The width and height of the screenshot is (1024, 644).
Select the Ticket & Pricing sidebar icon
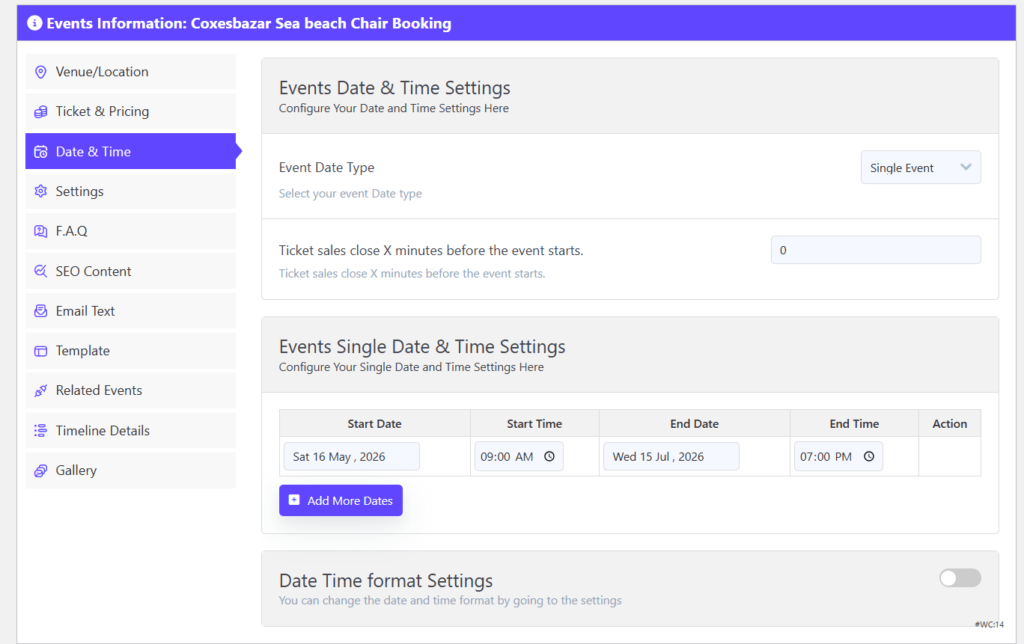tap(40, 111)
